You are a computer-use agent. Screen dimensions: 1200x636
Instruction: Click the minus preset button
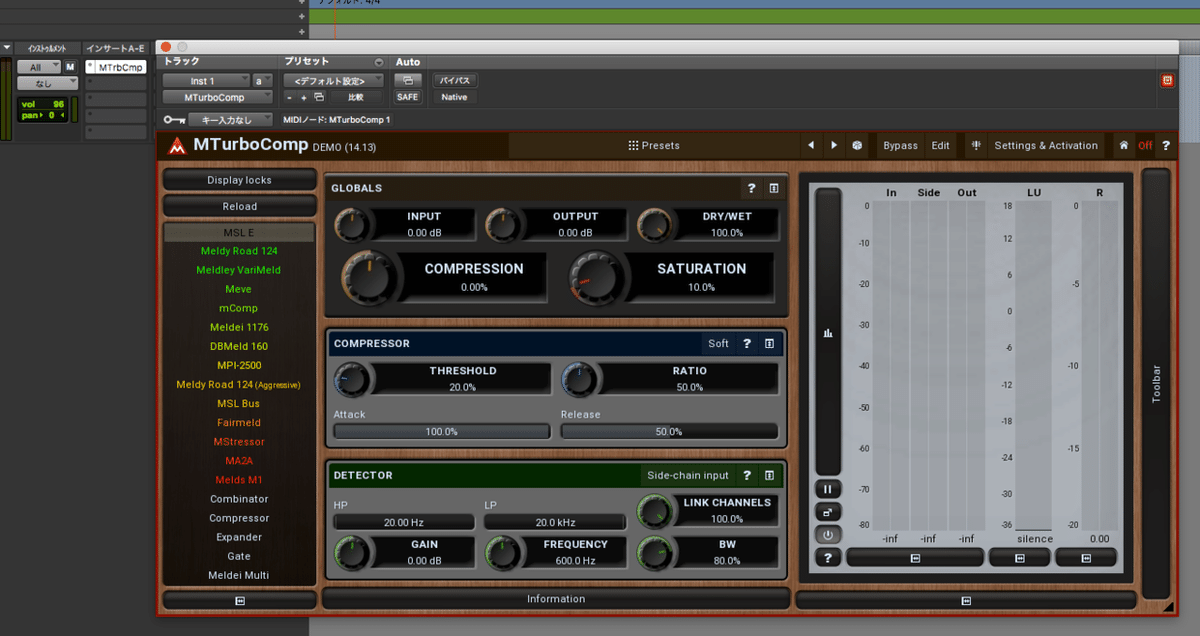click(290, 97)
